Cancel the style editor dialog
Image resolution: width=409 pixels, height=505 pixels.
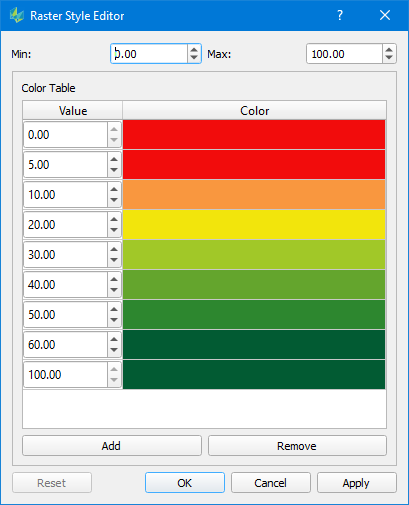(x=271, y=483)
